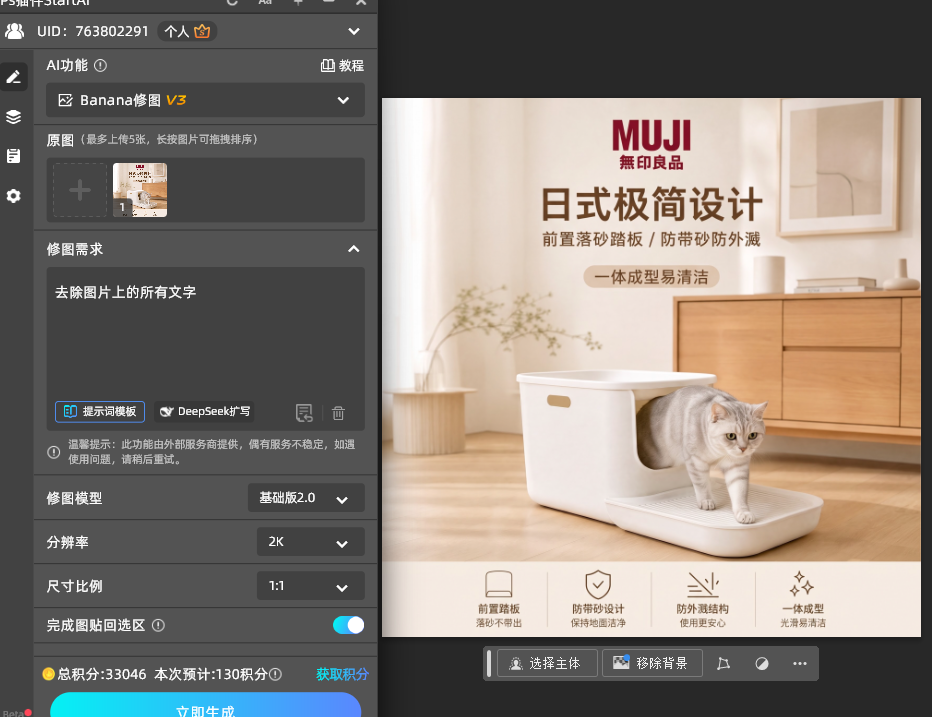Click the saved prompts list icon

click(304, 413)
